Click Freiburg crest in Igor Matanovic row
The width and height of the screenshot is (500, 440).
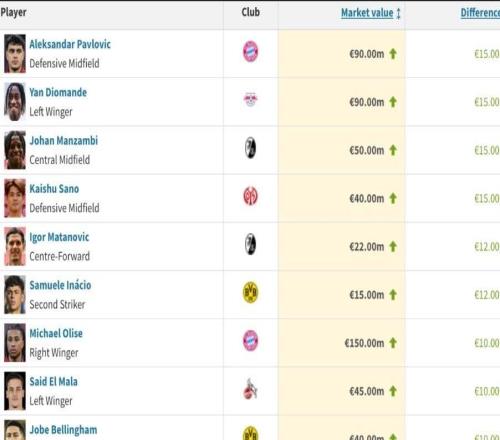coord(250,244)
